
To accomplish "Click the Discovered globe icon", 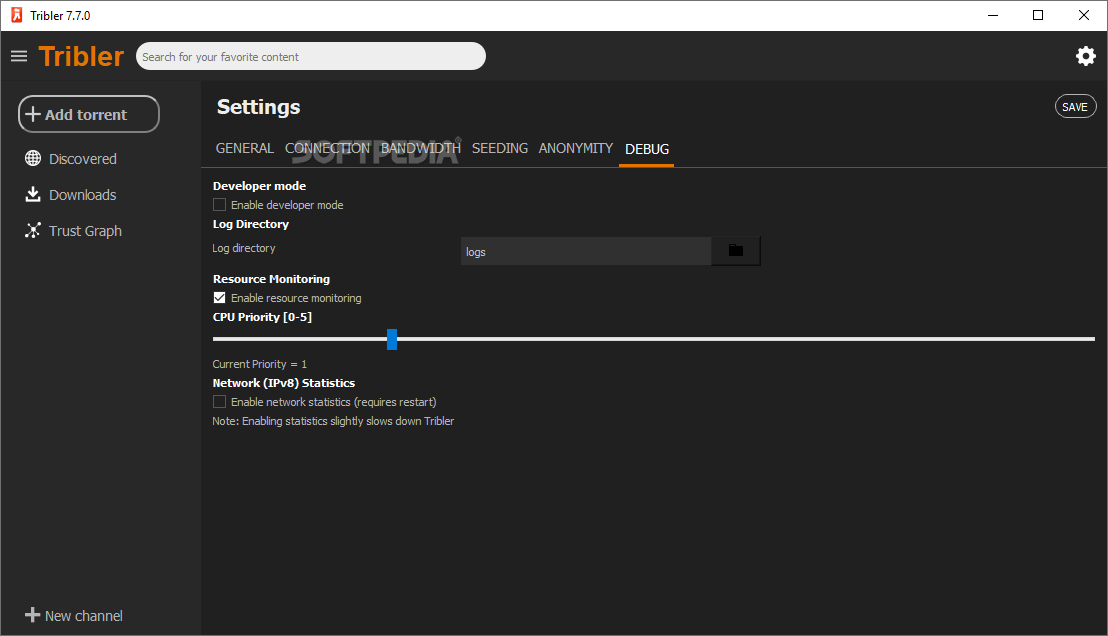I will [x=33, y=158].
